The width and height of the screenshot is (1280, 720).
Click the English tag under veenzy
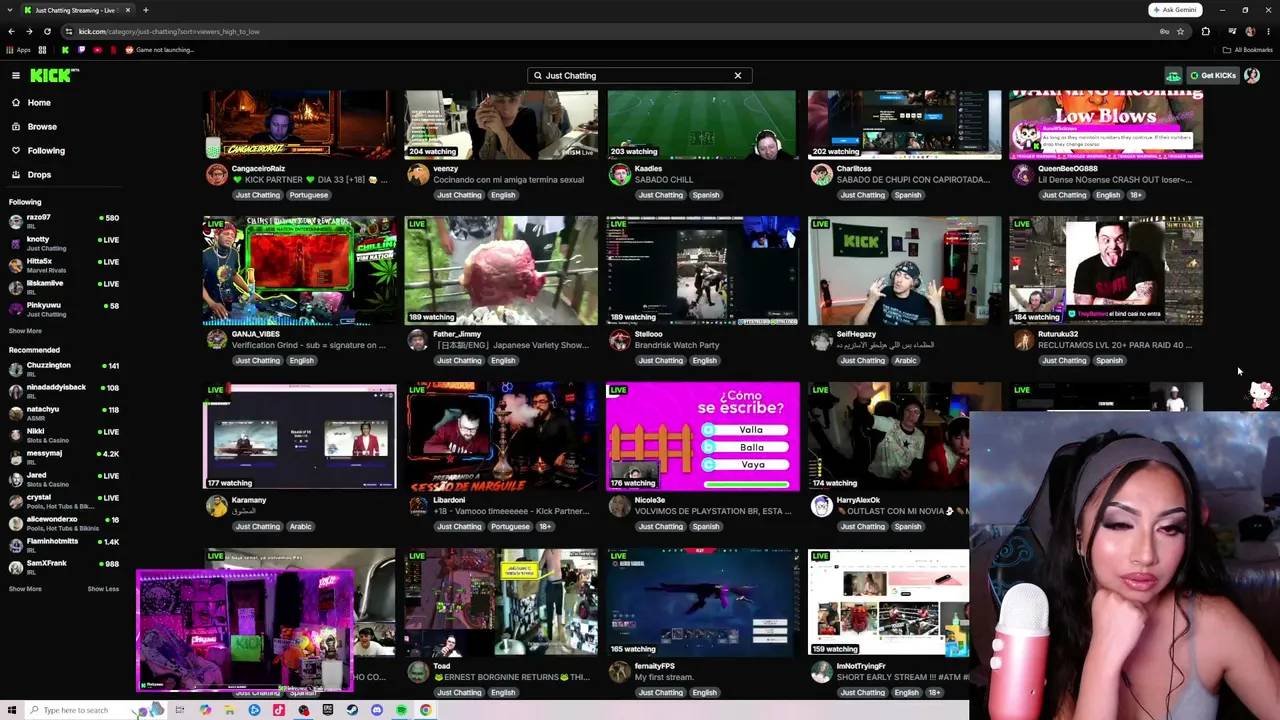coord(503,195)
